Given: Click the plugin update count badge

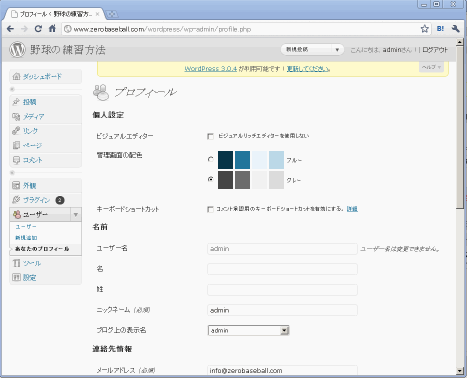Looking at the screenshot, I should coord(60,200).
